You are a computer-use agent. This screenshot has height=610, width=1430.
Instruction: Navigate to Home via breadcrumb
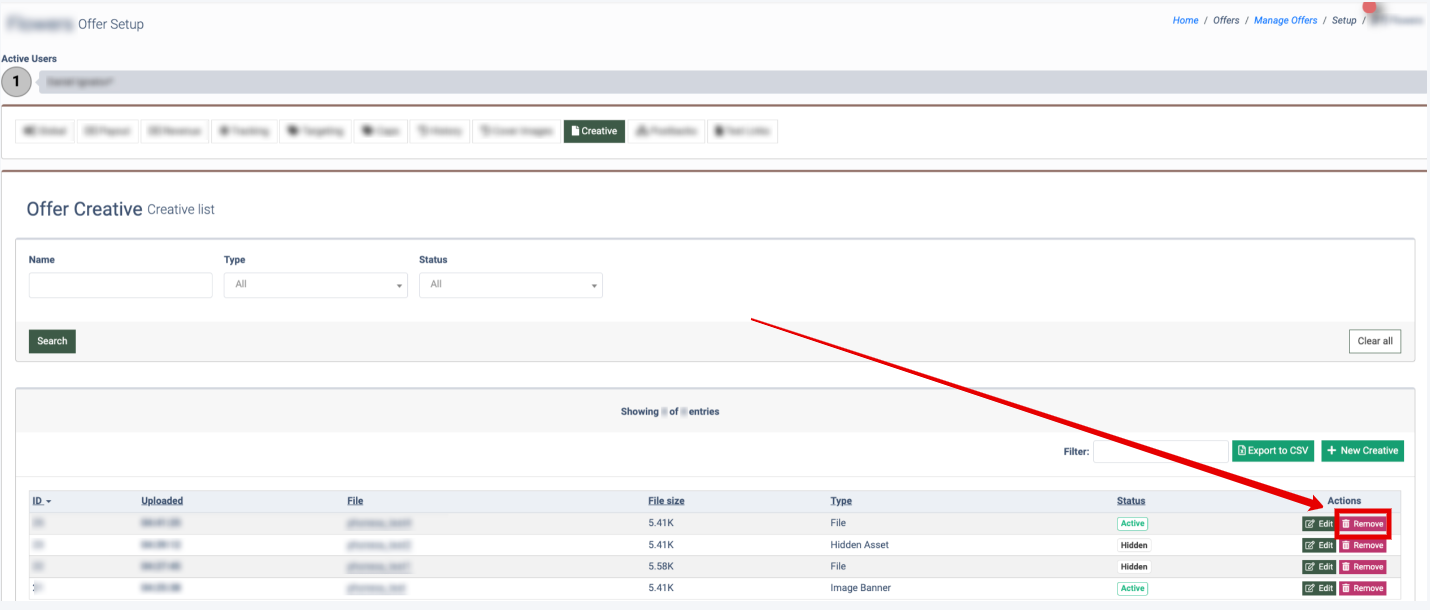pos(1185,20)
